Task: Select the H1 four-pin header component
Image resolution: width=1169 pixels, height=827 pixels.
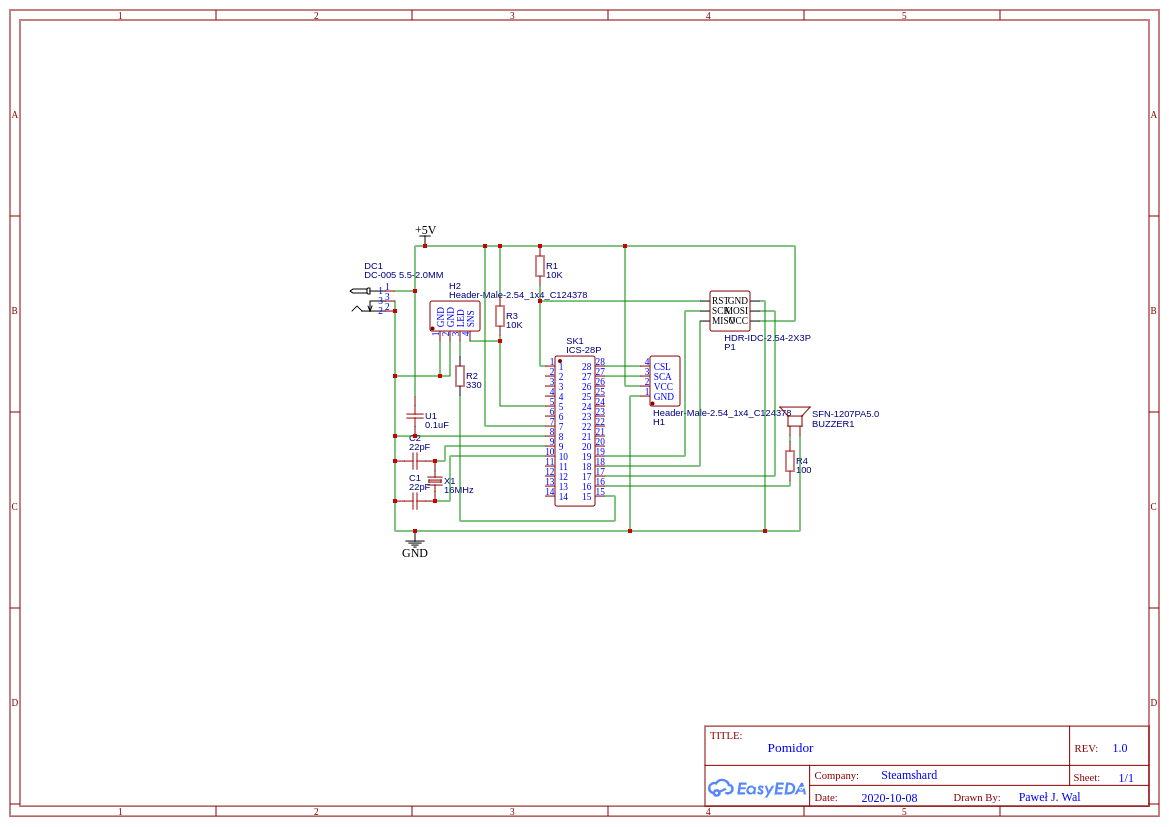Action: click(664, 381)
